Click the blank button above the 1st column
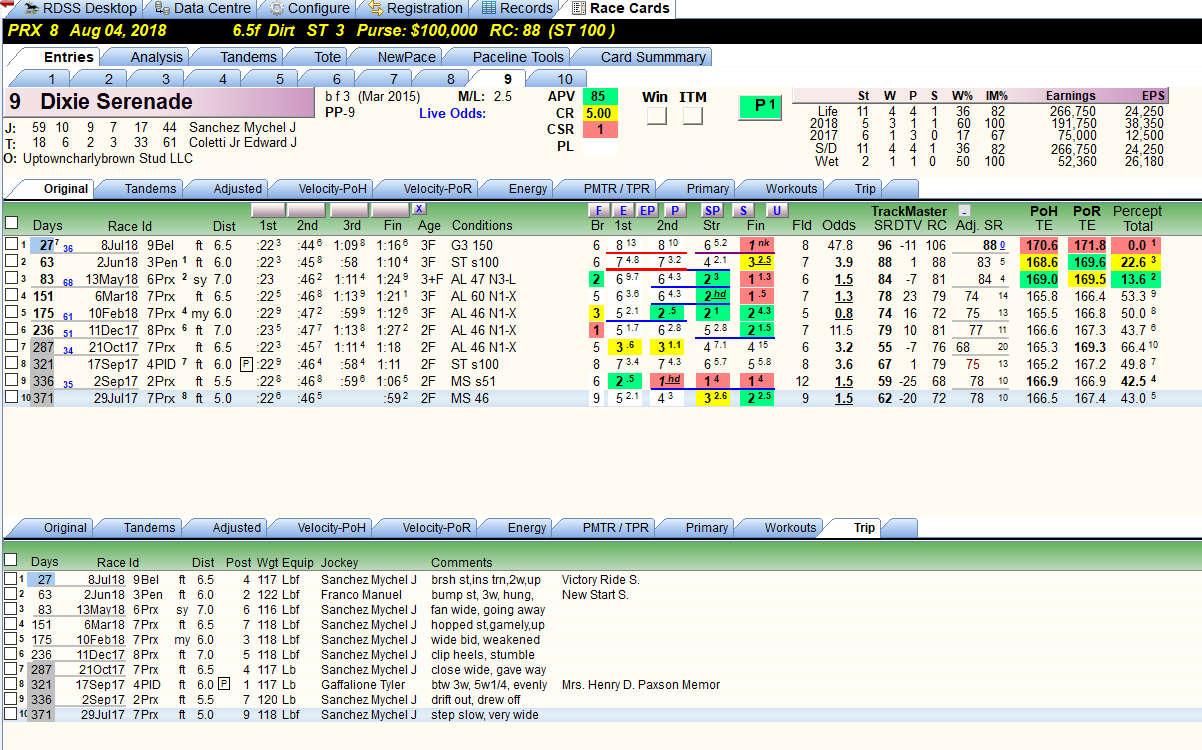The height and width of the screenshot is (750, 1202). pyautogui.click(x=270, y=210)
